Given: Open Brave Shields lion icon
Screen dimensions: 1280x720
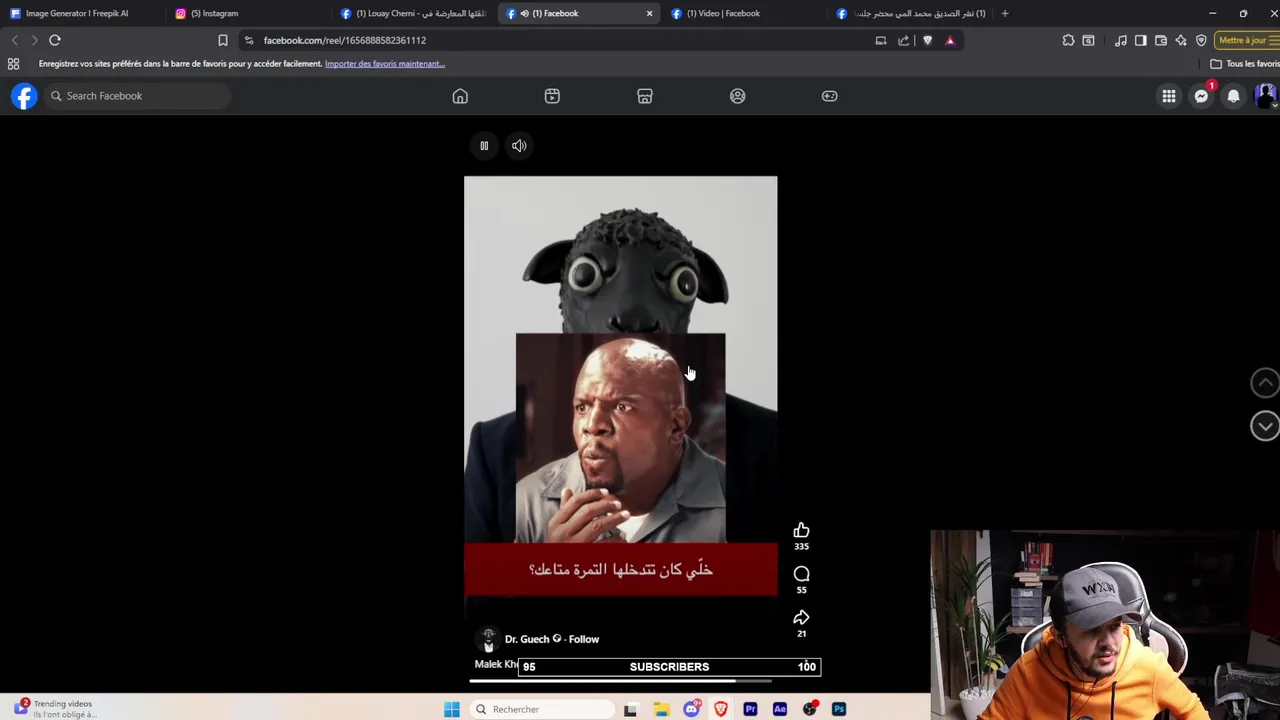Looking at the screenshot, I should pyautogui.click(x=927, y=40).
